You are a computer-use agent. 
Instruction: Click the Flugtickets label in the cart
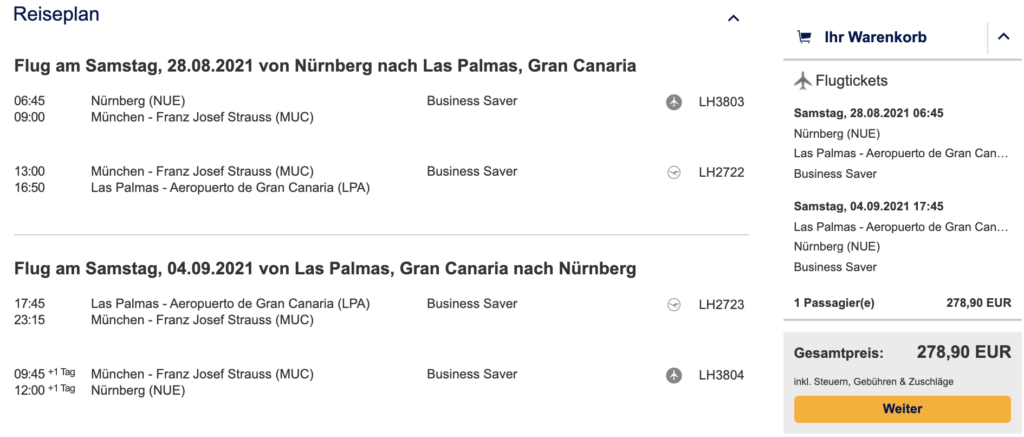(852, 81)
